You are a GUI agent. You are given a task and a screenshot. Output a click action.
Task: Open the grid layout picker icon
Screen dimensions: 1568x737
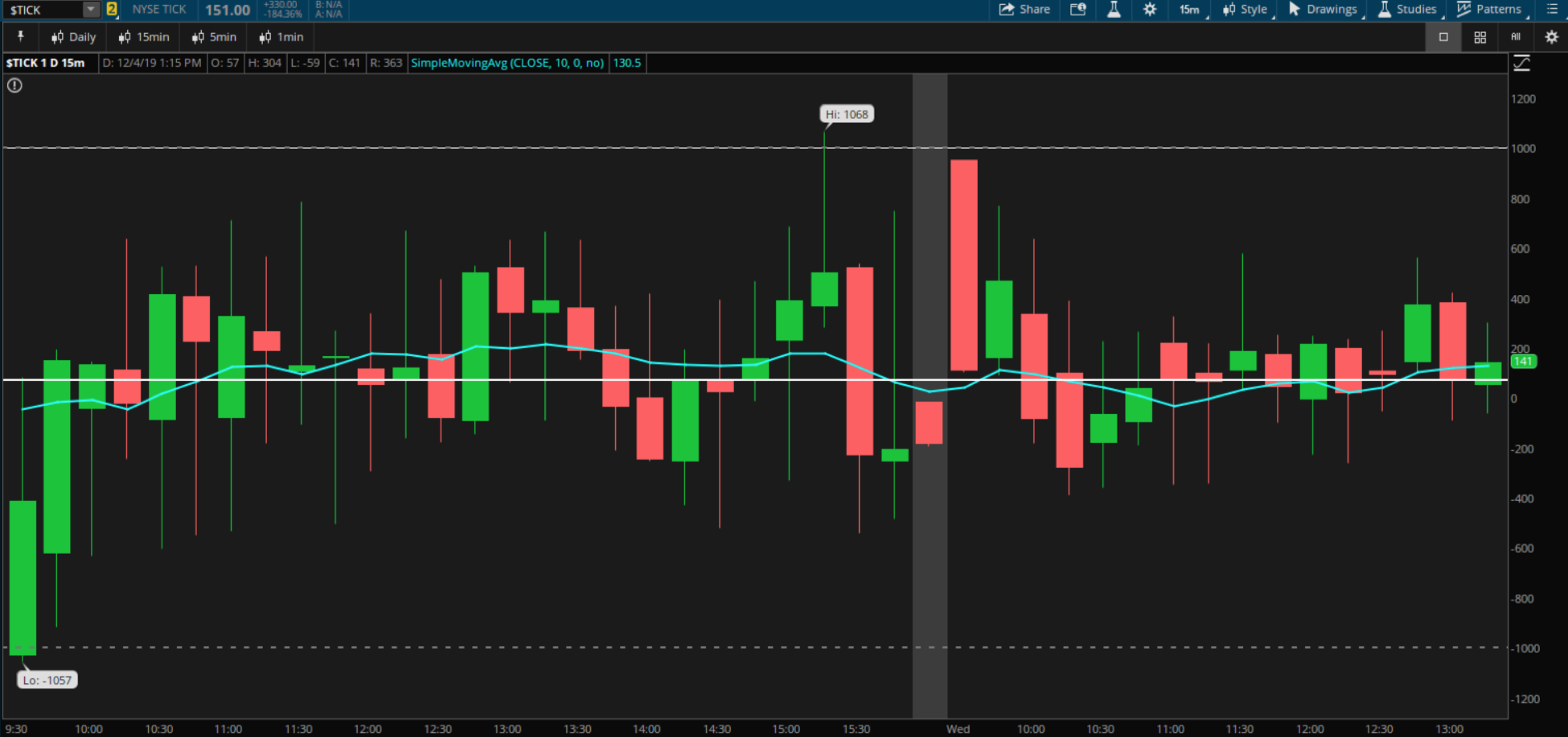tap(1480, 37)
